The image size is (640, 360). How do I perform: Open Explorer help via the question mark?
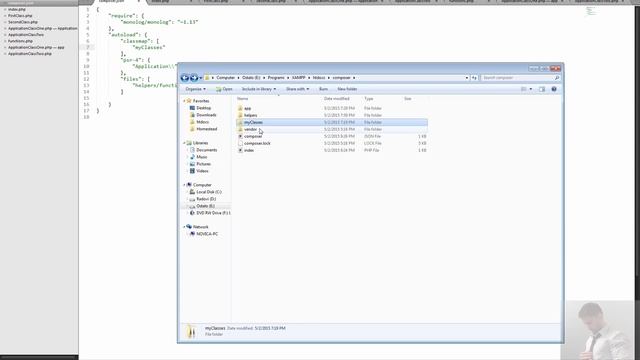point(554,89)
